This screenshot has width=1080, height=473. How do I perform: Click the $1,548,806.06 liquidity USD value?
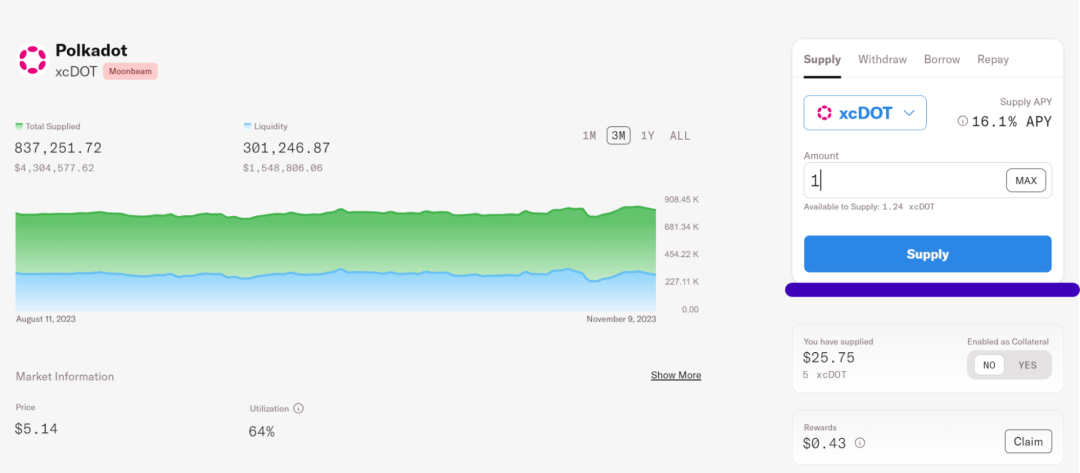tap(282, 168)
